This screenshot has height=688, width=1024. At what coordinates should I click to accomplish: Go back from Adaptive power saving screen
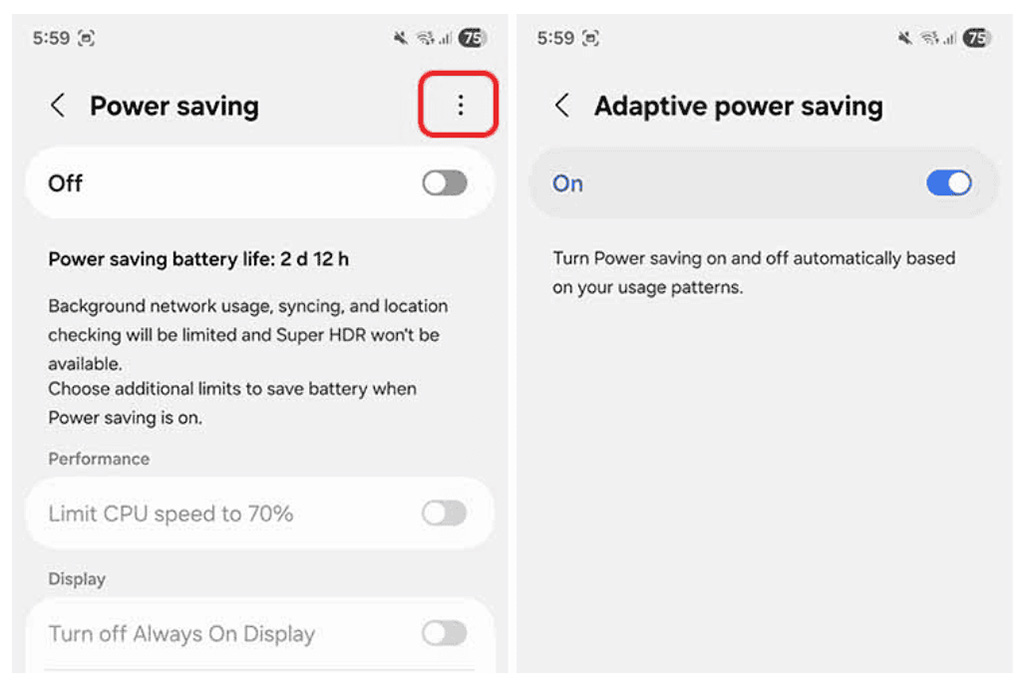pyautogui.click(x=563, y=106)
